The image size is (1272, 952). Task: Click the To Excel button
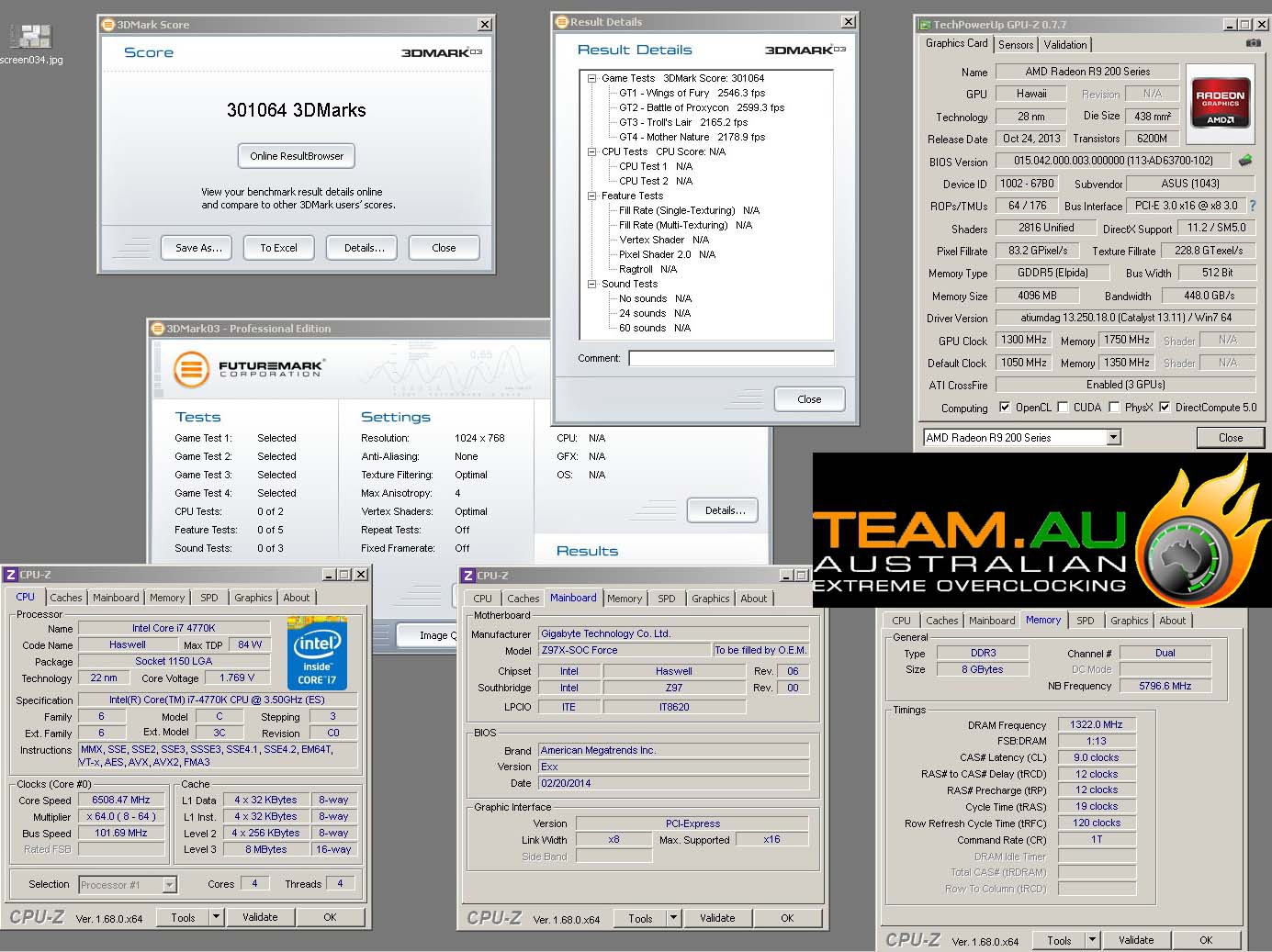pyautogui.click(x=278, y=248)
